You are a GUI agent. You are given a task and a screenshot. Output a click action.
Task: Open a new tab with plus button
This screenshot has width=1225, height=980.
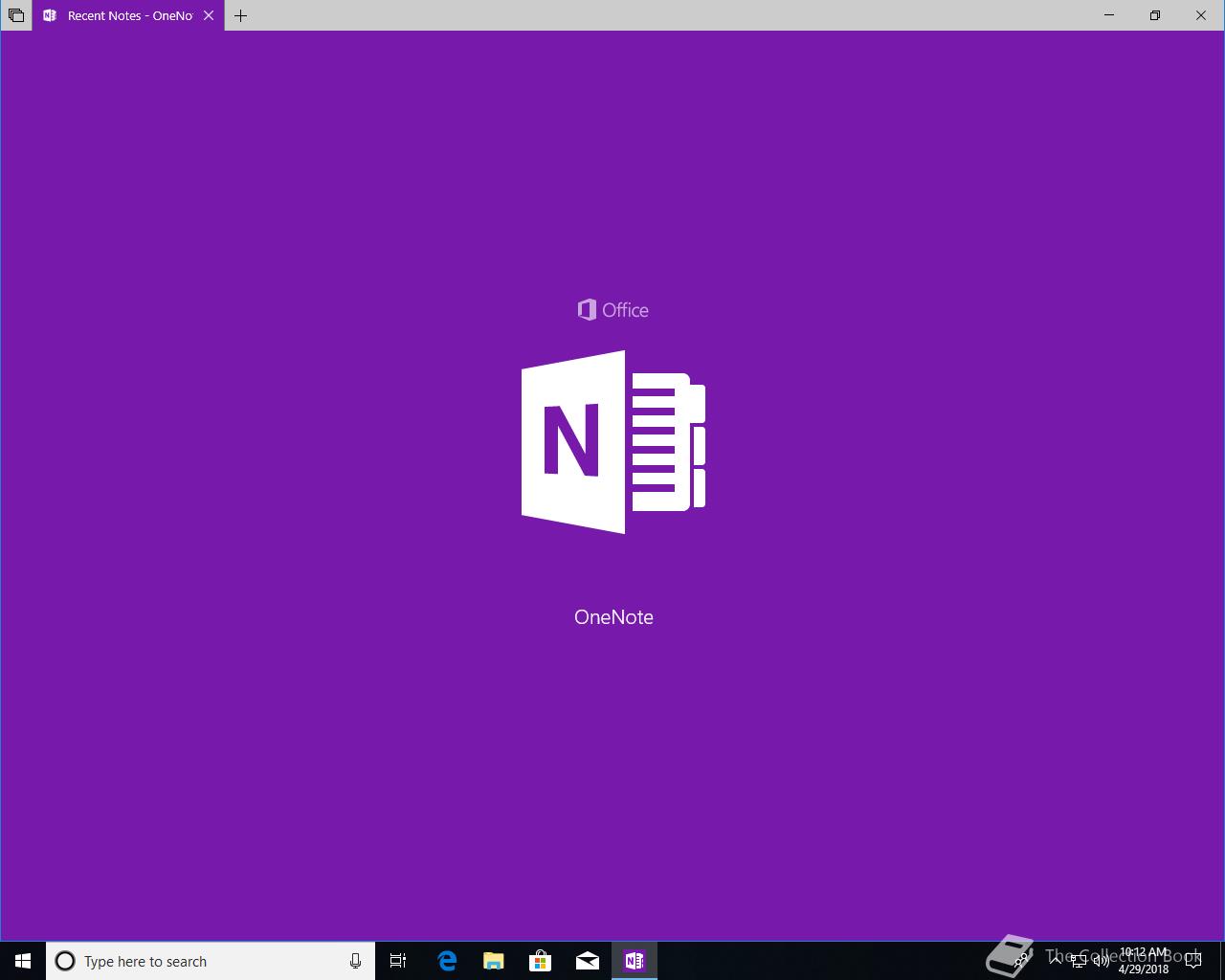240,15
